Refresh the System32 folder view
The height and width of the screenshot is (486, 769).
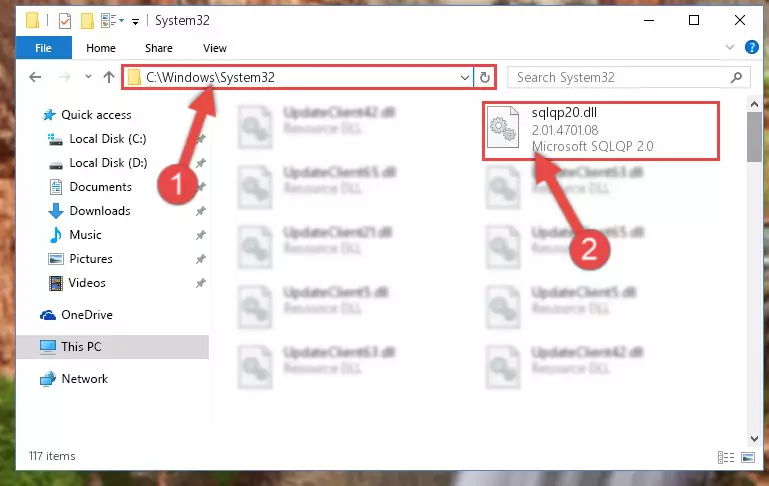(485, 77)
